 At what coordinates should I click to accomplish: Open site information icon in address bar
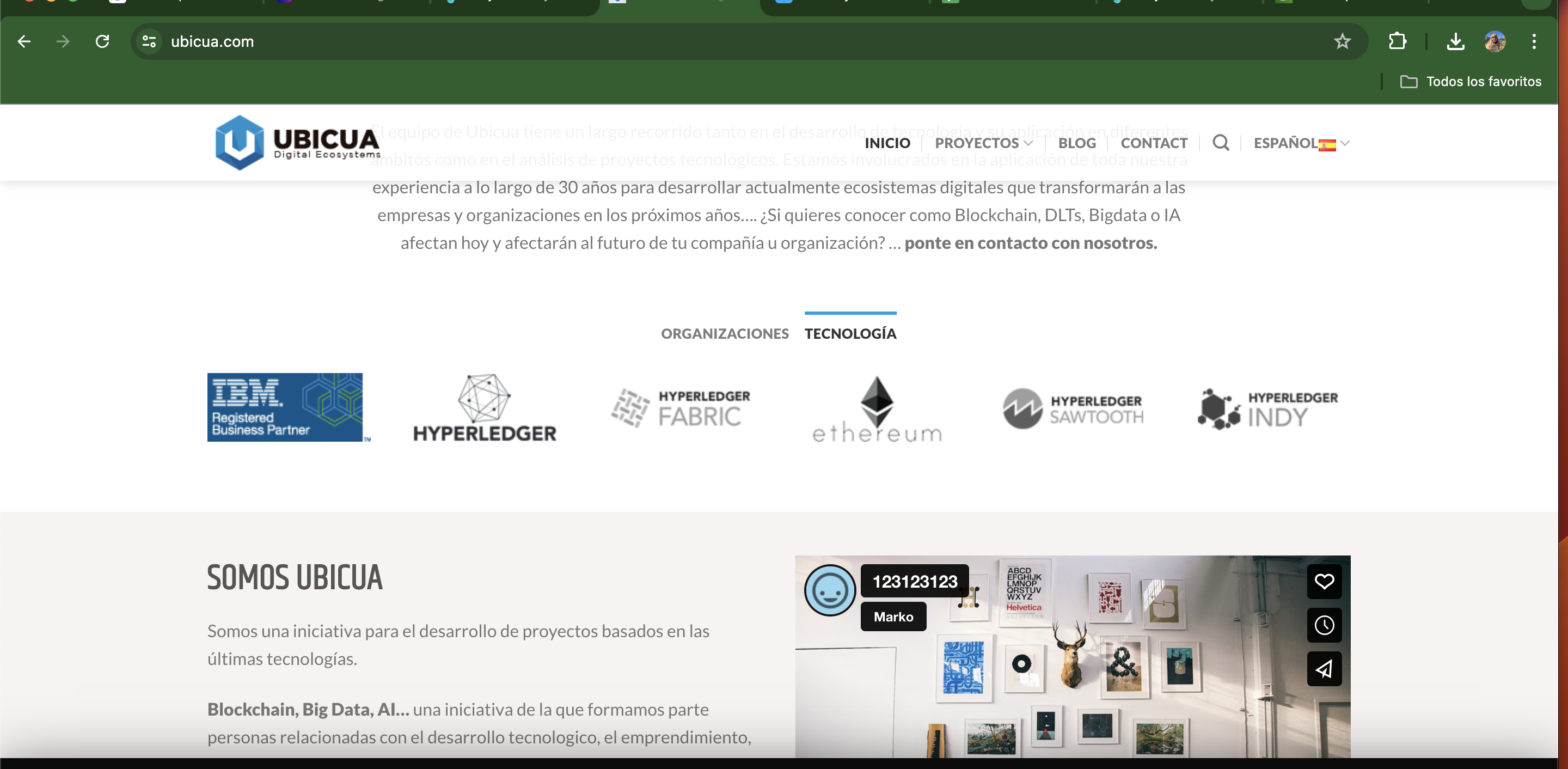coord(149,41)
